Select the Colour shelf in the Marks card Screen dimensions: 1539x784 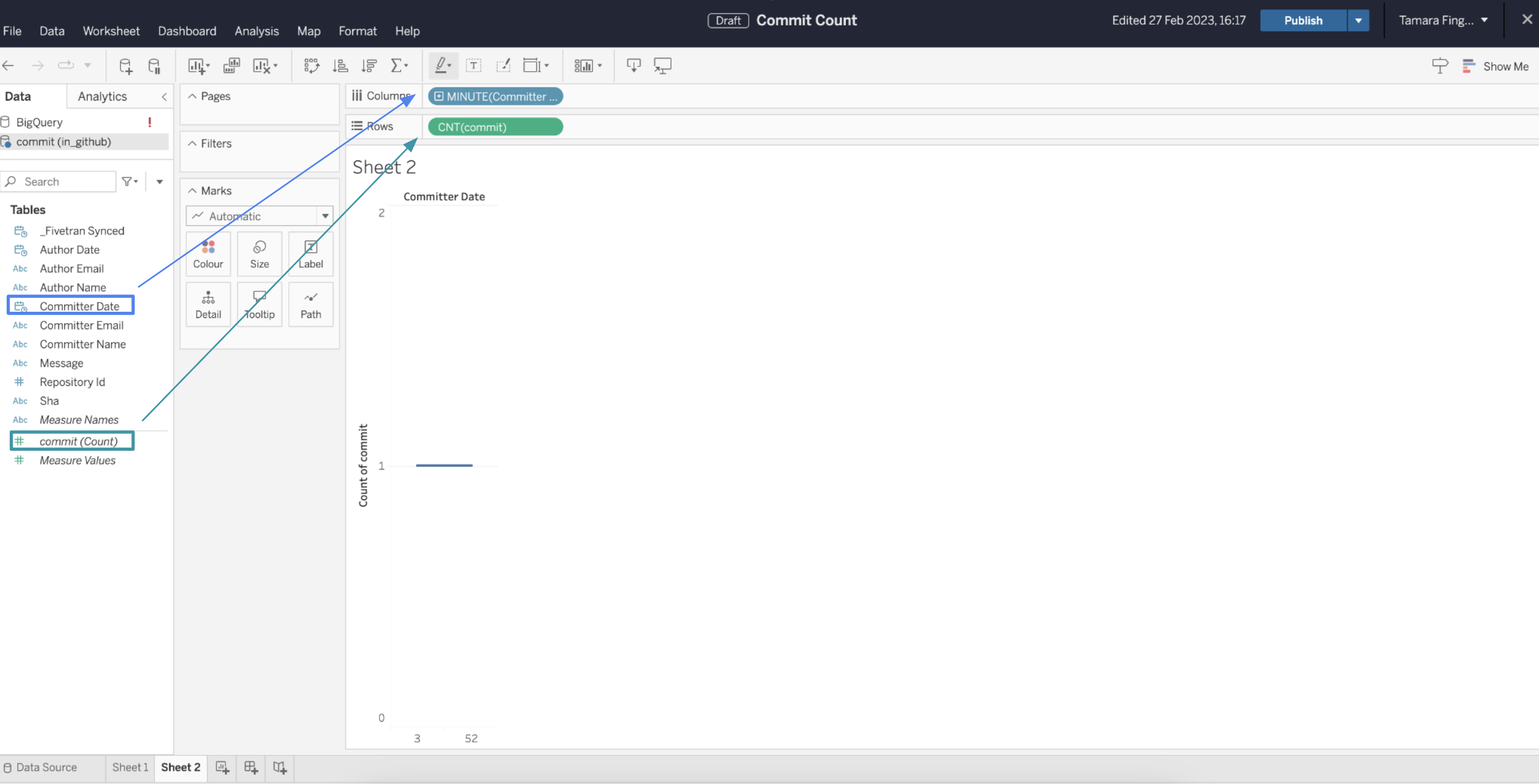pos(207,253)
